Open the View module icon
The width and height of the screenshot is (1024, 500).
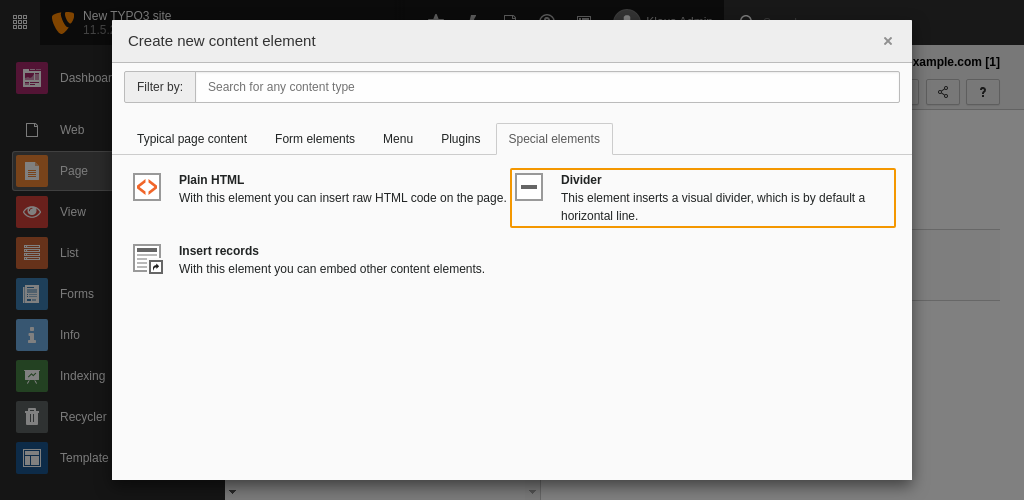[x=32, y=212]
